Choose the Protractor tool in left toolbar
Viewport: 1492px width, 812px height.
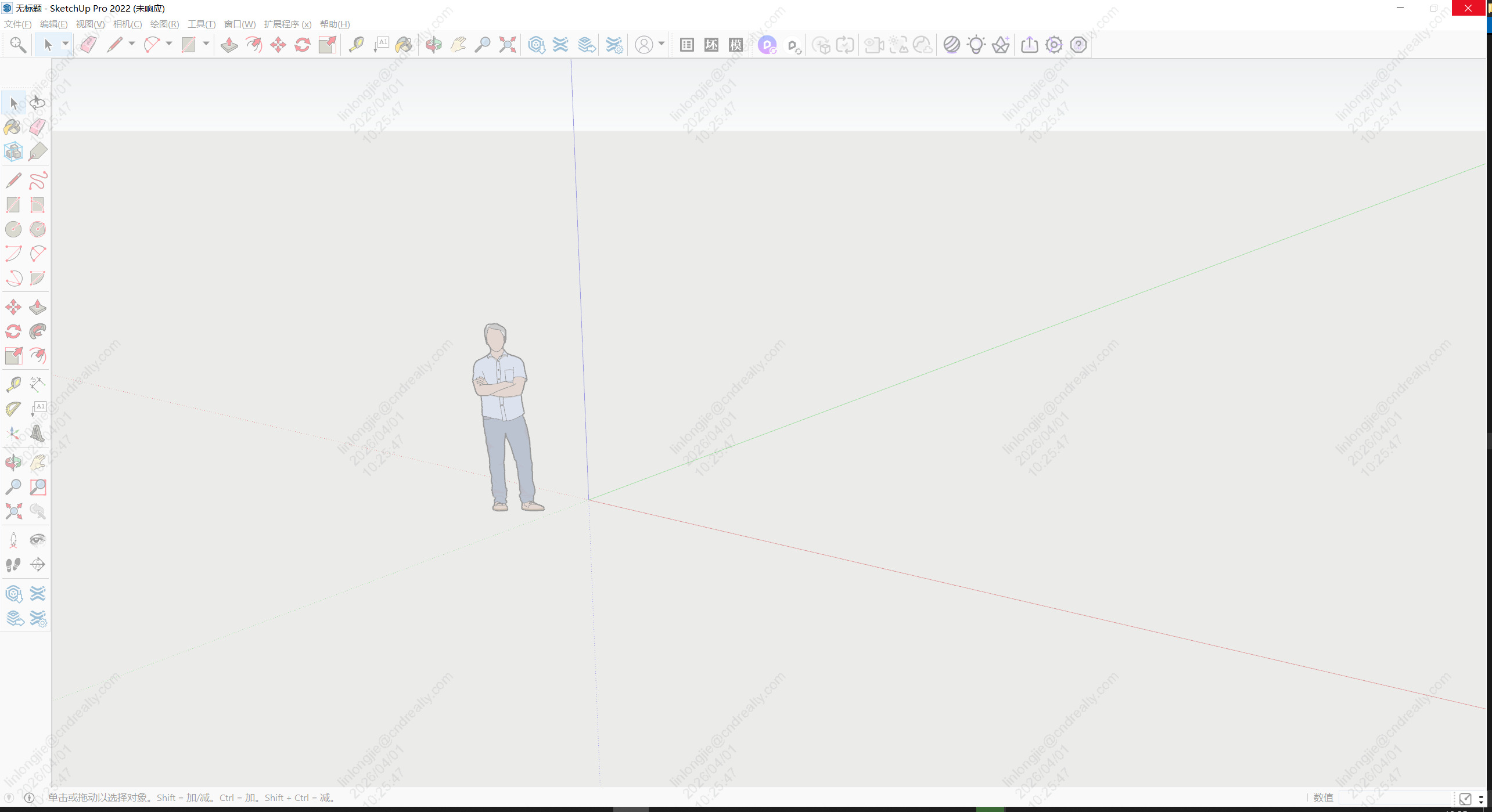pos(13,409)
